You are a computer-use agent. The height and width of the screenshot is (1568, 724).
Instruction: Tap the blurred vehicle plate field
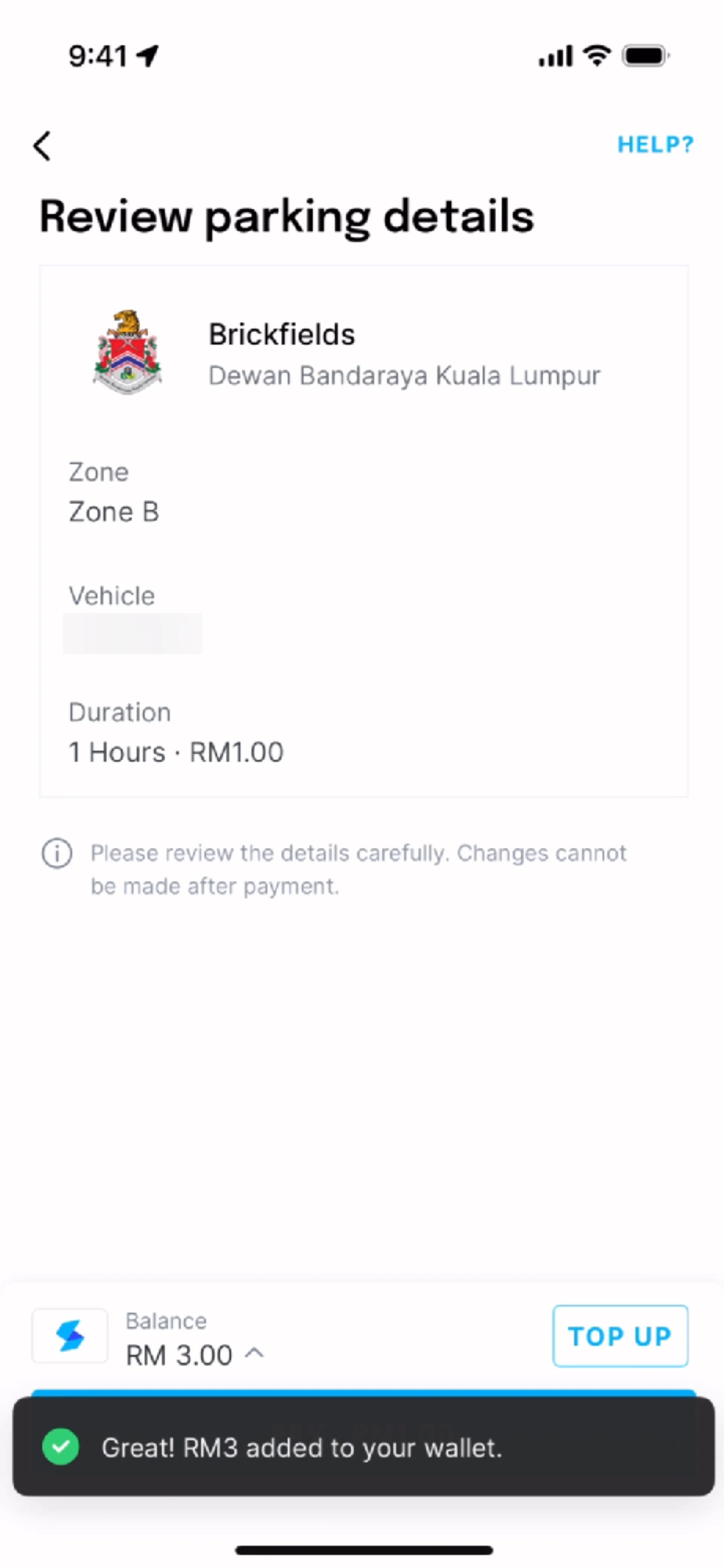133,634
